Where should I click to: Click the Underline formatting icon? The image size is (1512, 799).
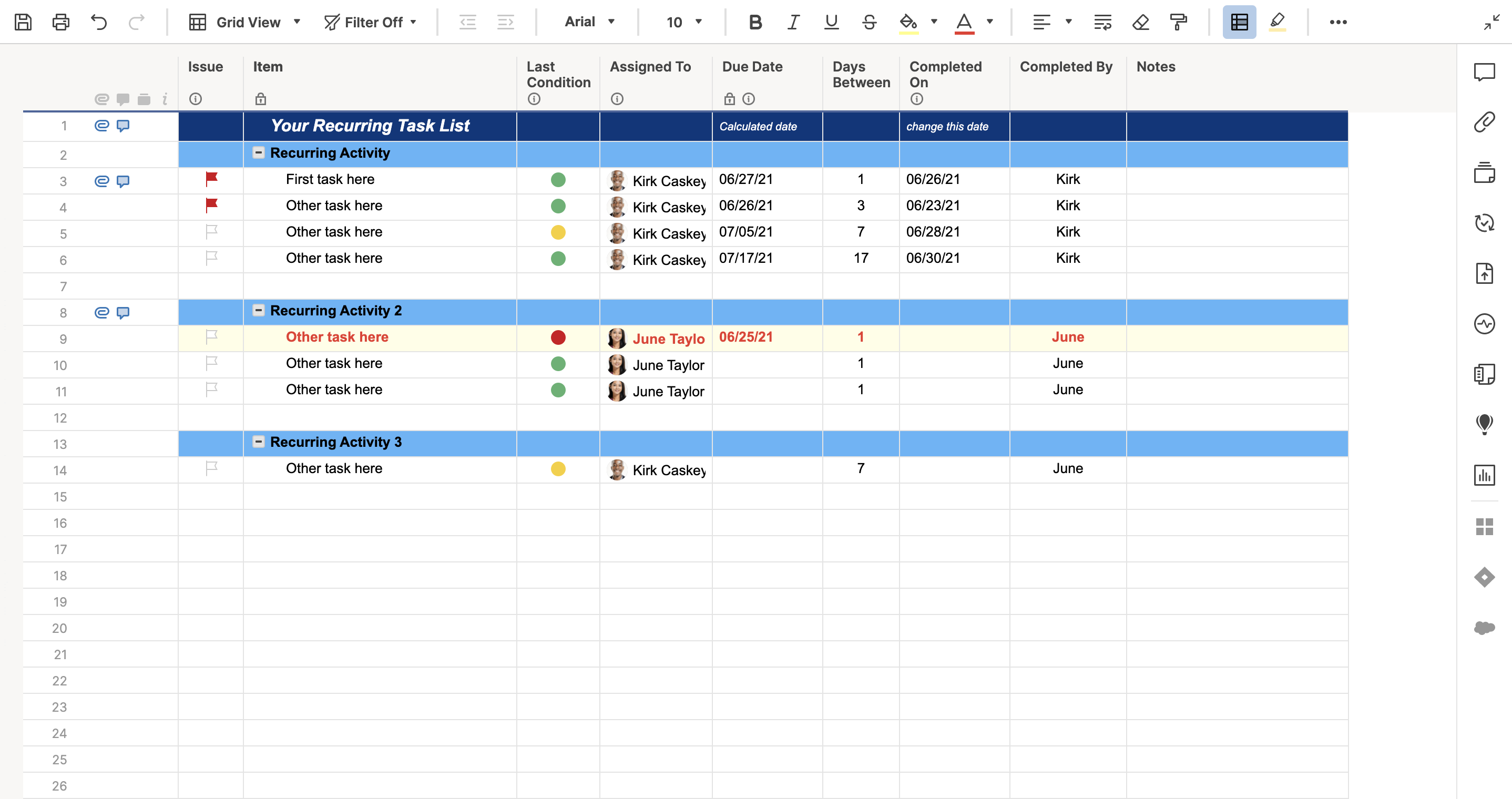(831, 22)
